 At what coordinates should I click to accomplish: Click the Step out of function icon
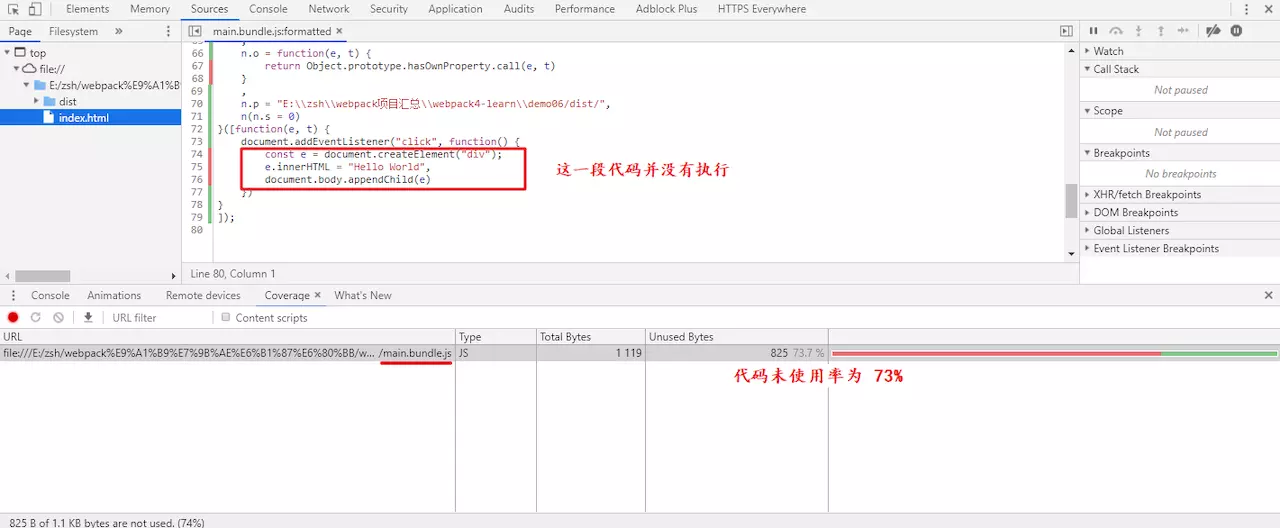(1161, 31)
